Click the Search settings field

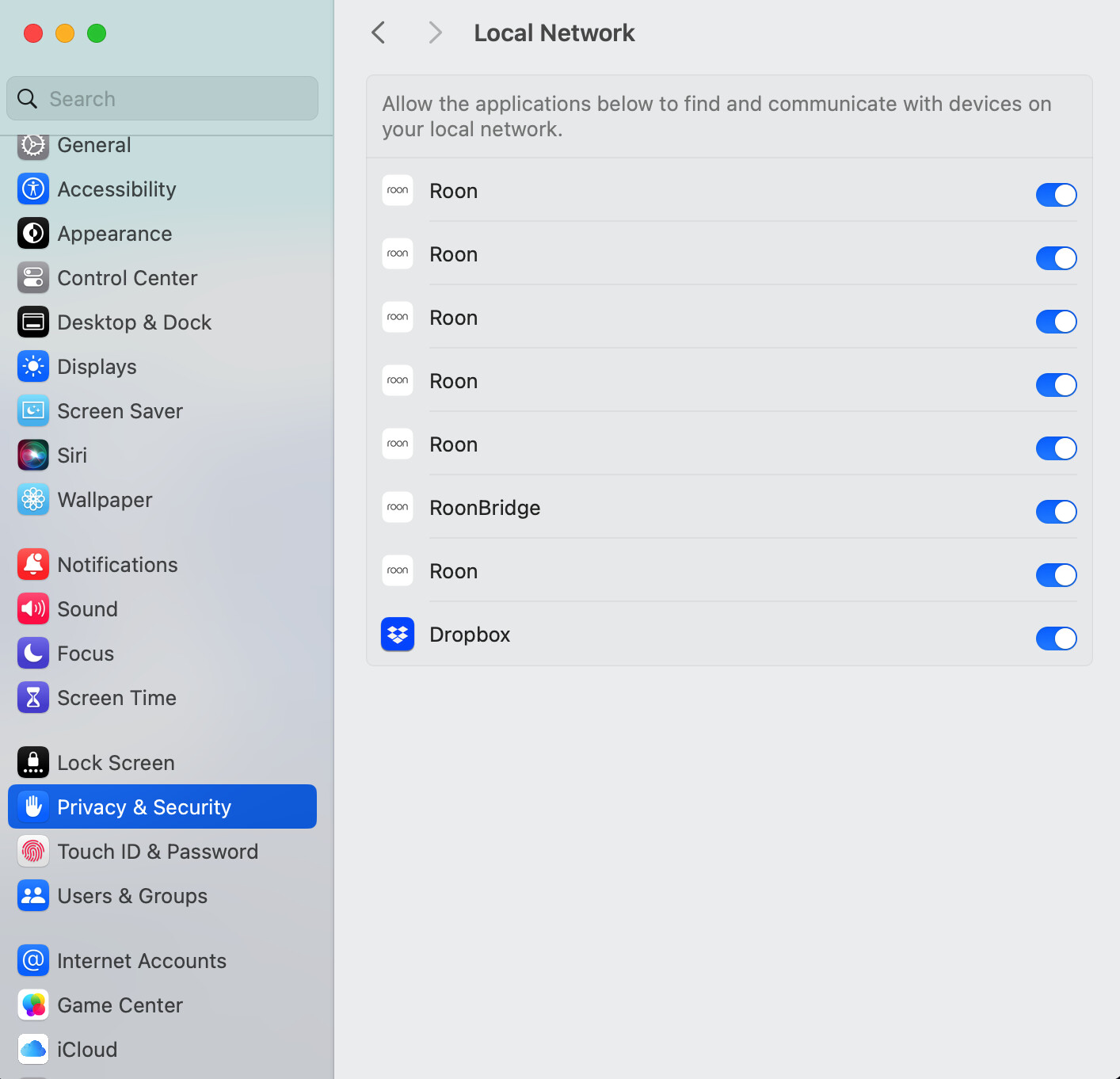pyautogui.click(x=162, y=99)
